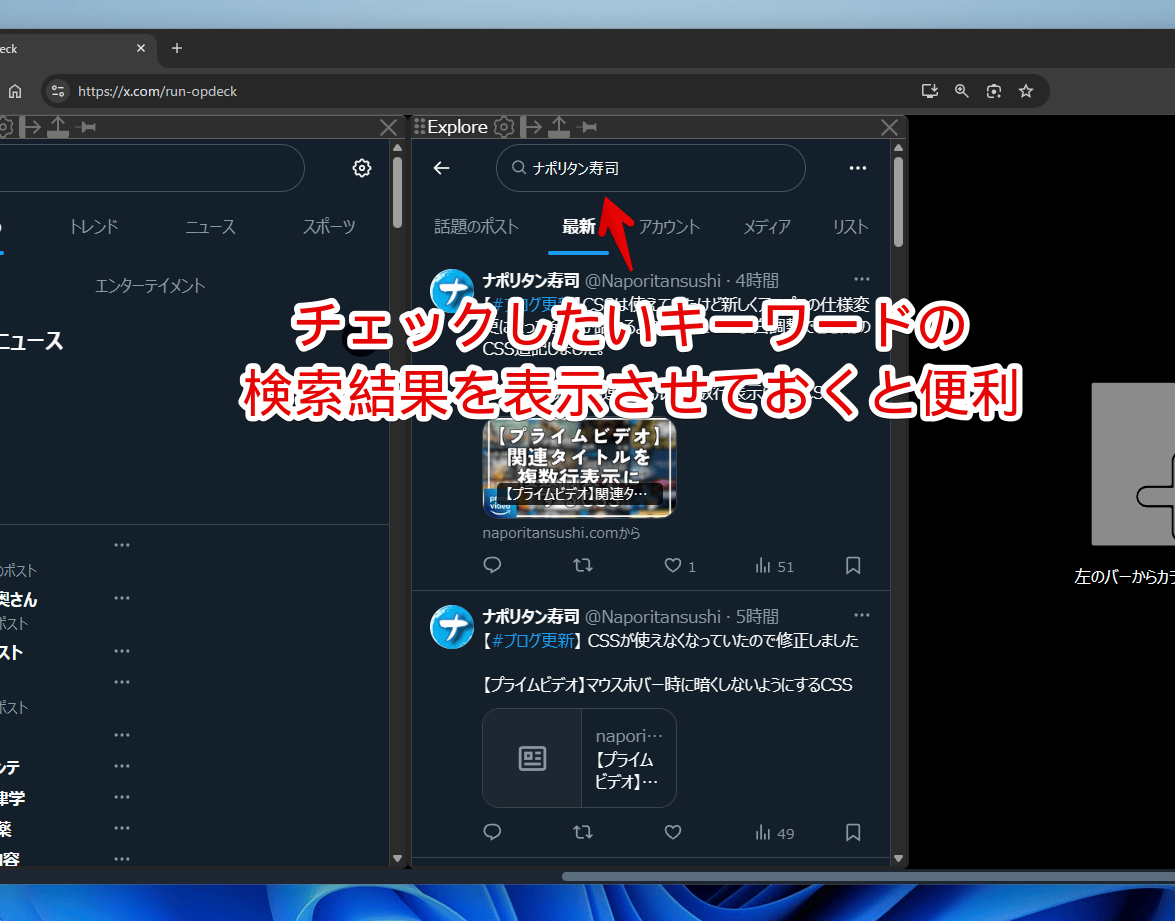Viewport: 1175px width, 921px height.
Task: Install app icon in address bar
Action: 930,91
